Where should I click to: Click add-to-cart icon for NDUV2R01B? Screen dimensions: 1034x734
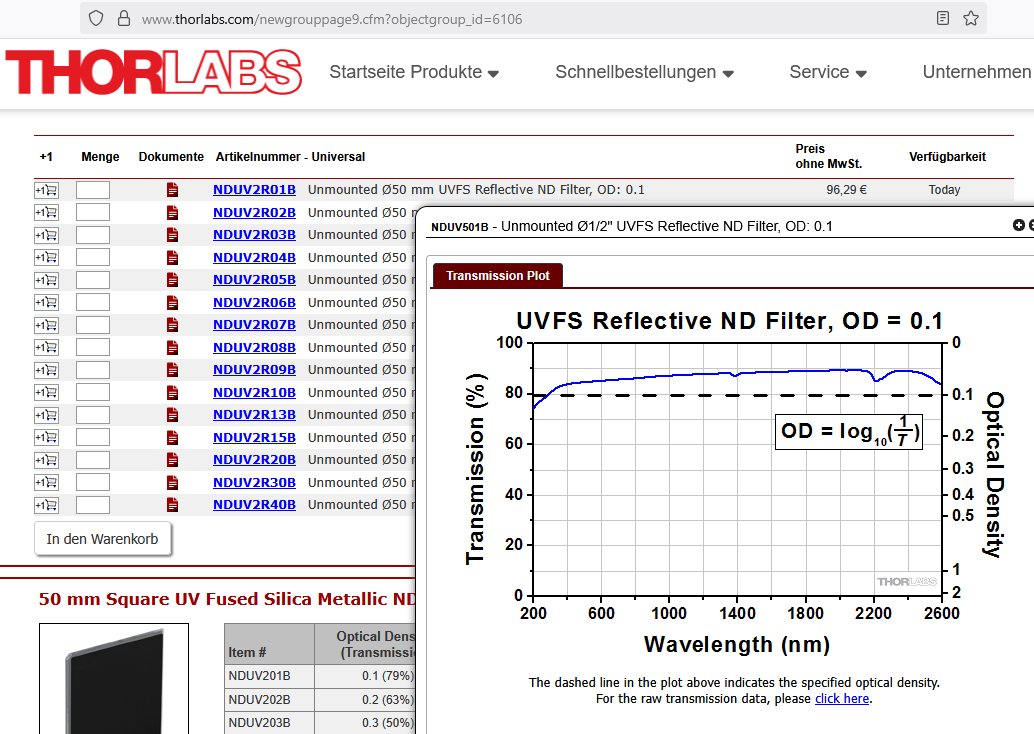point(46,190)
